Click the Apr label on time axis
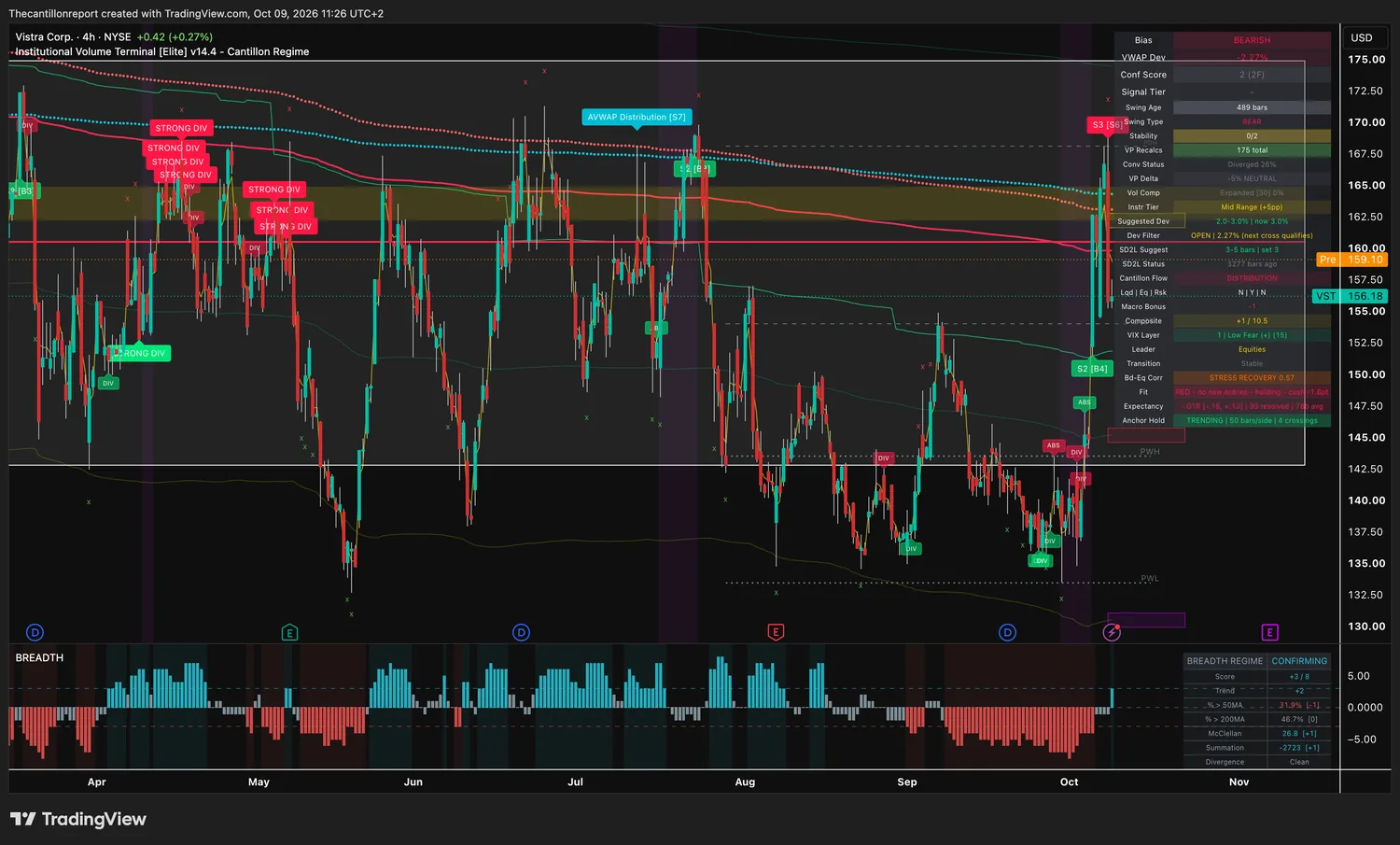 click(x=96, y=782)
